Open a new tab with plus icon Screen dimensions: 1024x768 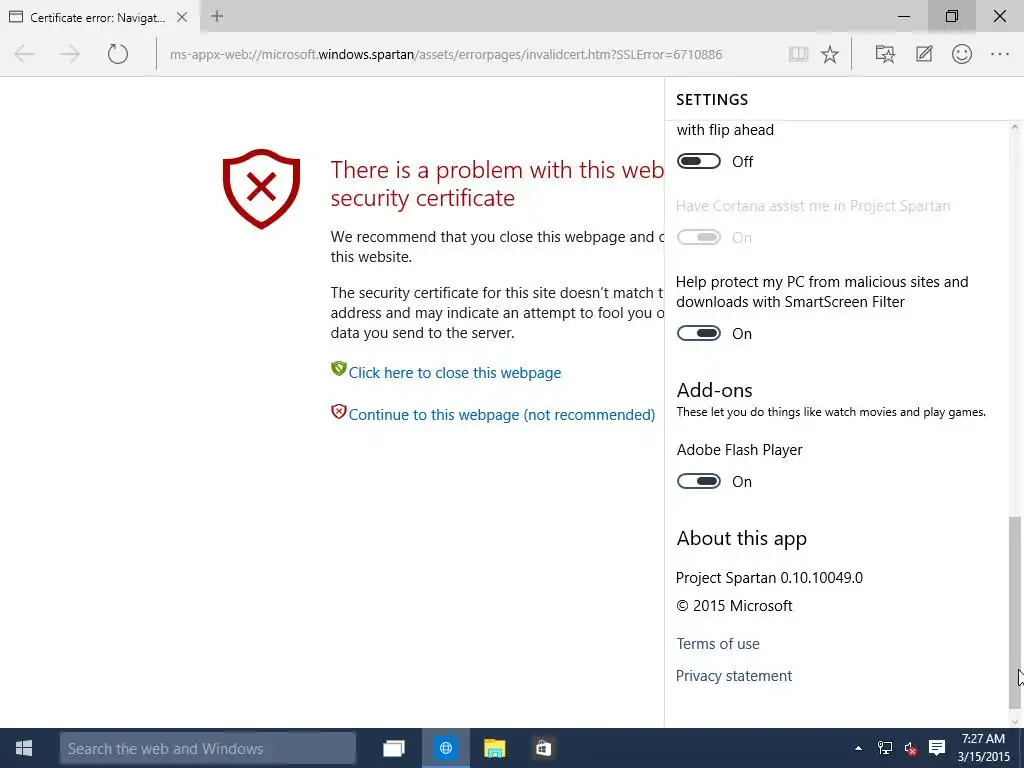(x=217, y=16)
